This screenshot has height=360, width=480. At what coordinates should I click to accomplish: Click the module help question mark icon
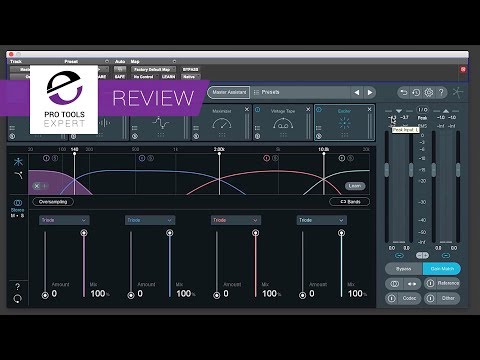click(18, 286)
